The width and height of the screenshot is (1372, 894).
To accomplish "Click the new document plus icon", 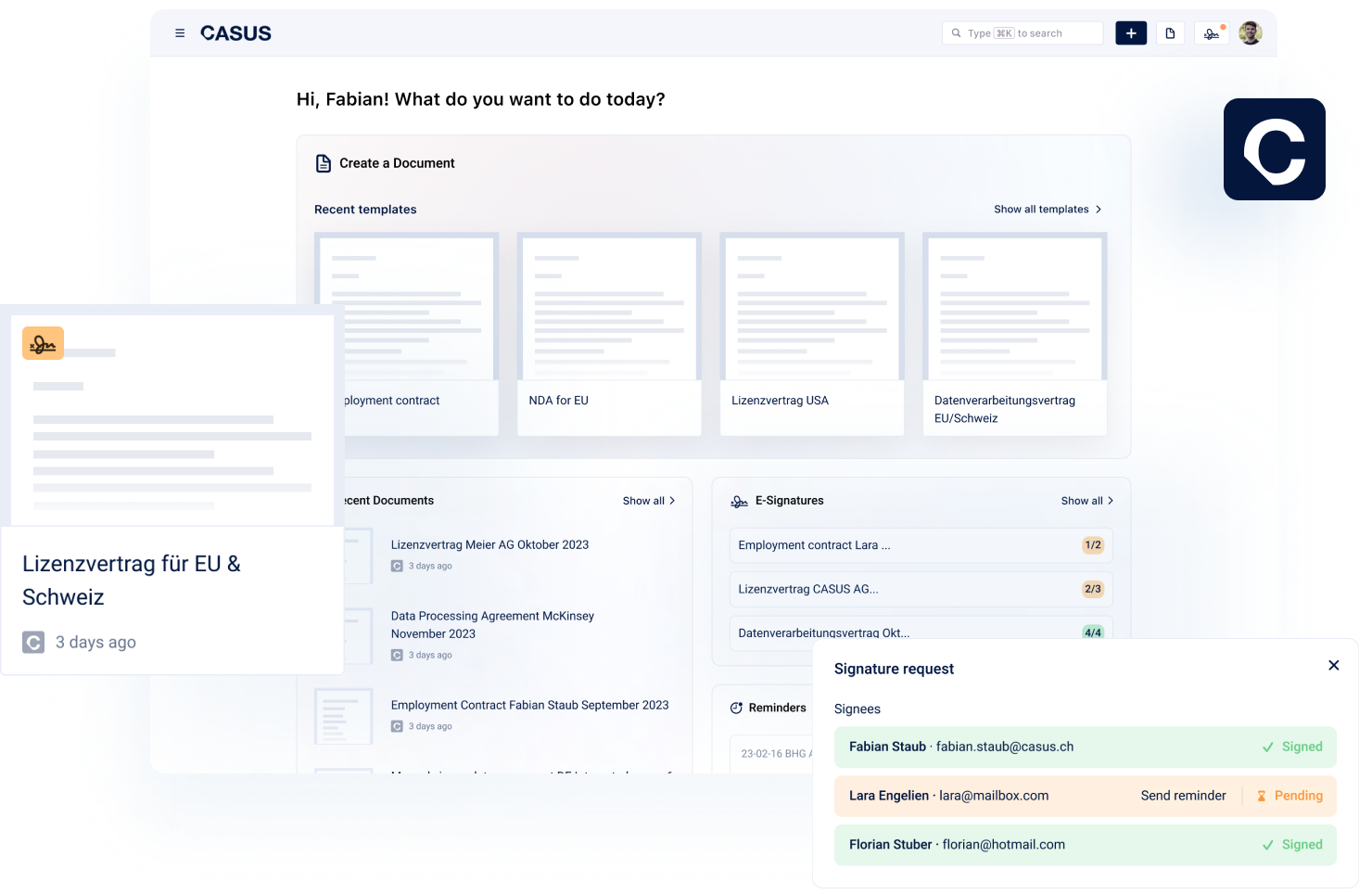I will pyautogui.click(x=1130, y=32).
